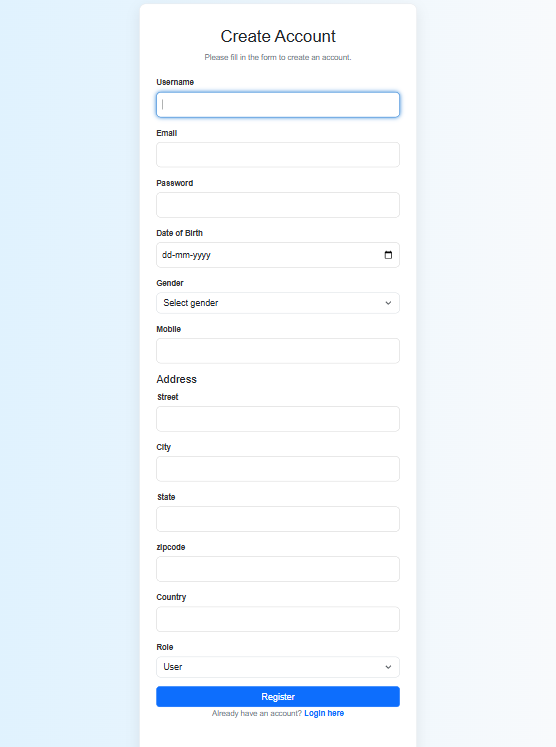Click the Email label
The height and width of the screenshot is (747, 556).
(x=166, y=133)
